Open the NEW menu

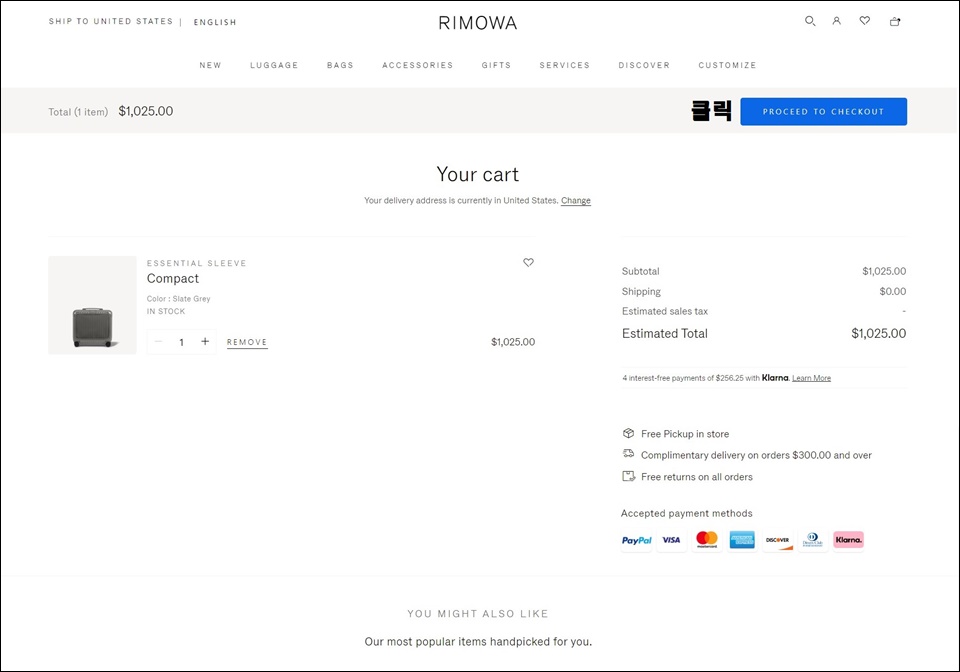coord(210,65)
